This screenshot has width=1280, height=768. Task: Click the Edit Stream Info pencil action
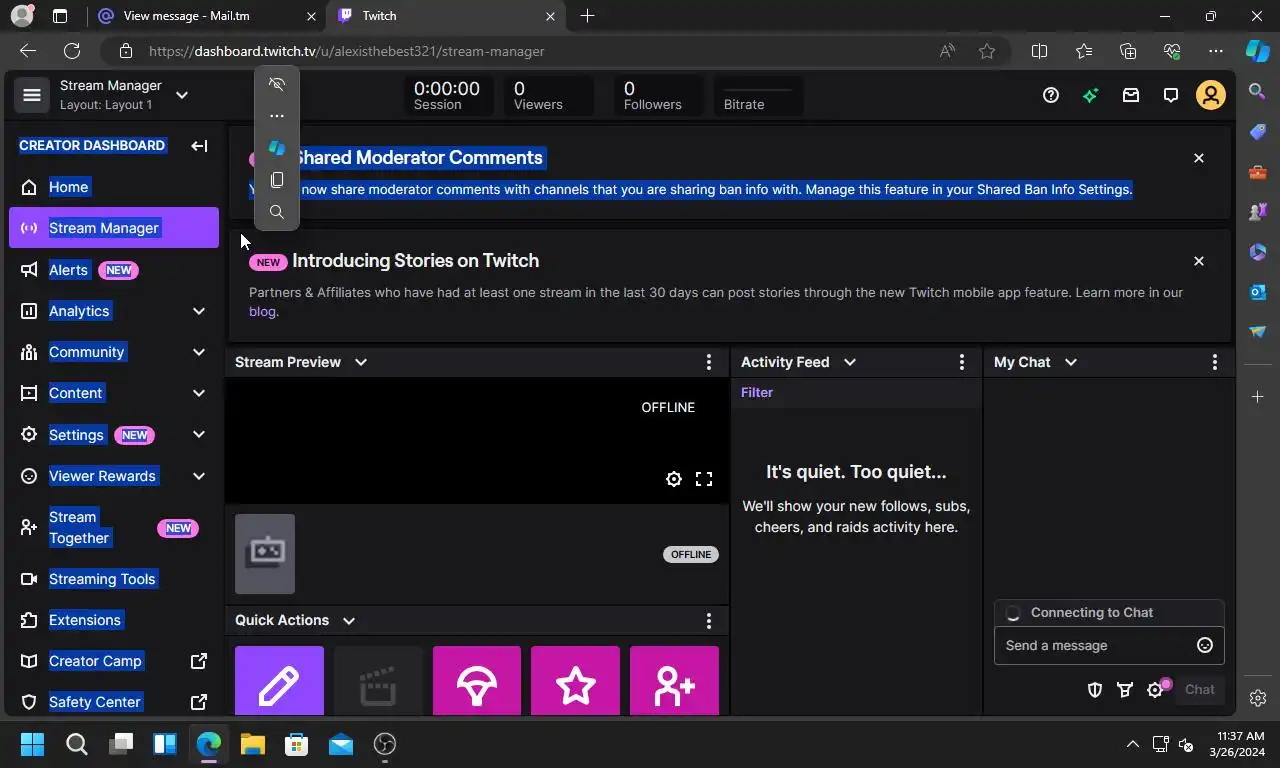coord(279,681)
